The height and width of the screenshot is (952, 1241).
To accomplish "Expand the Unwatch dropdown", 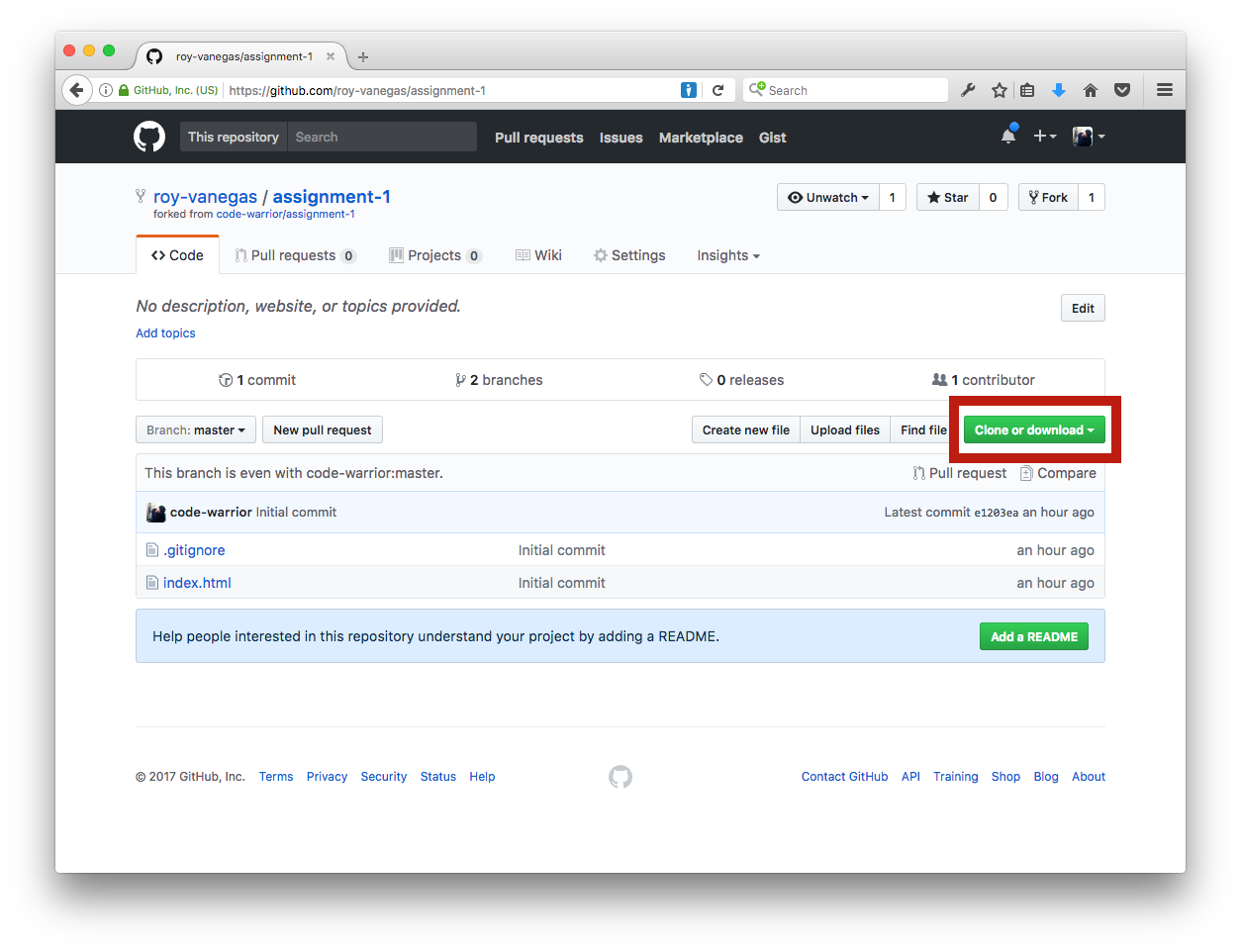I will (x=828, y=198).
